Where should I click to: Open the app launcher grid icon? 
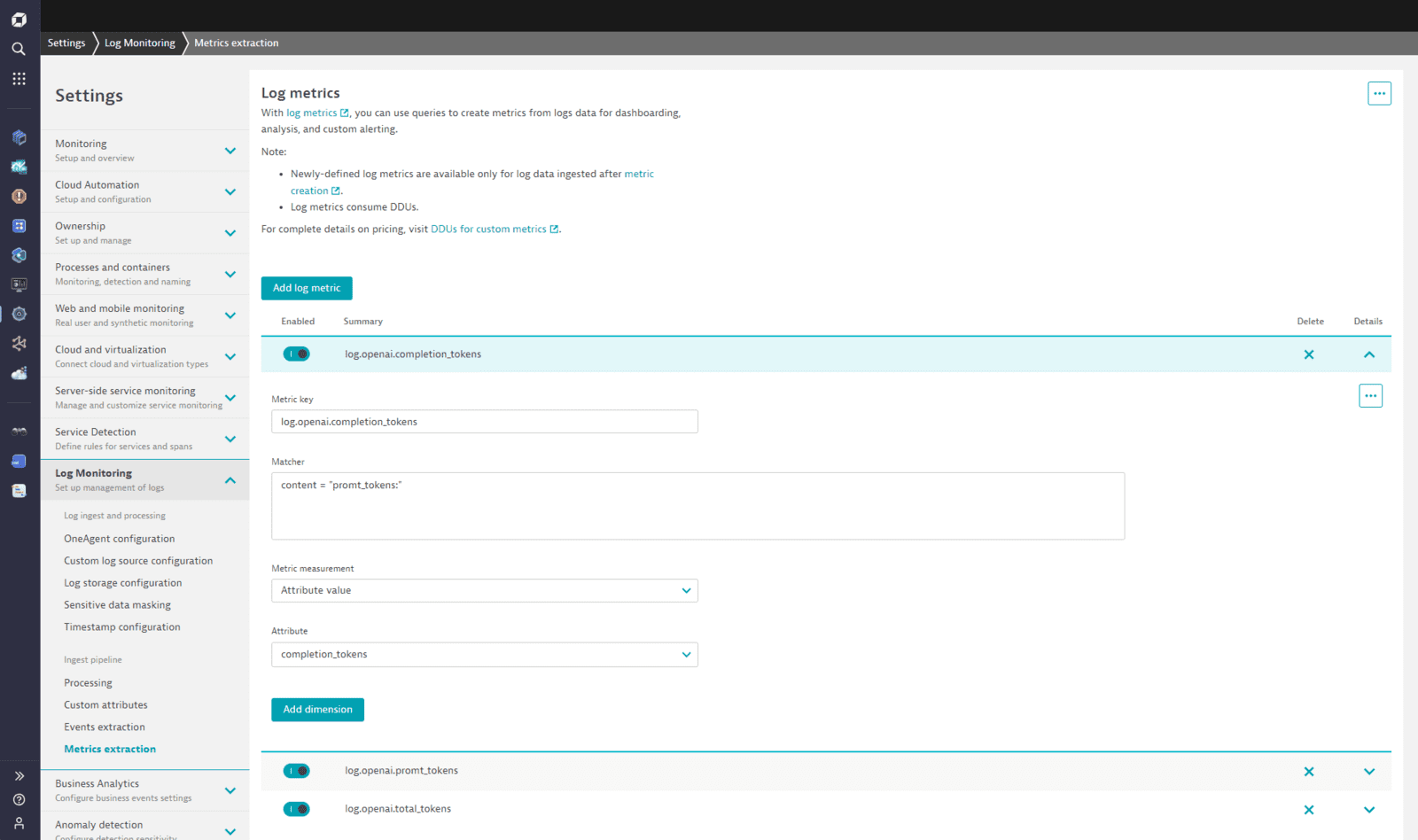19,78
